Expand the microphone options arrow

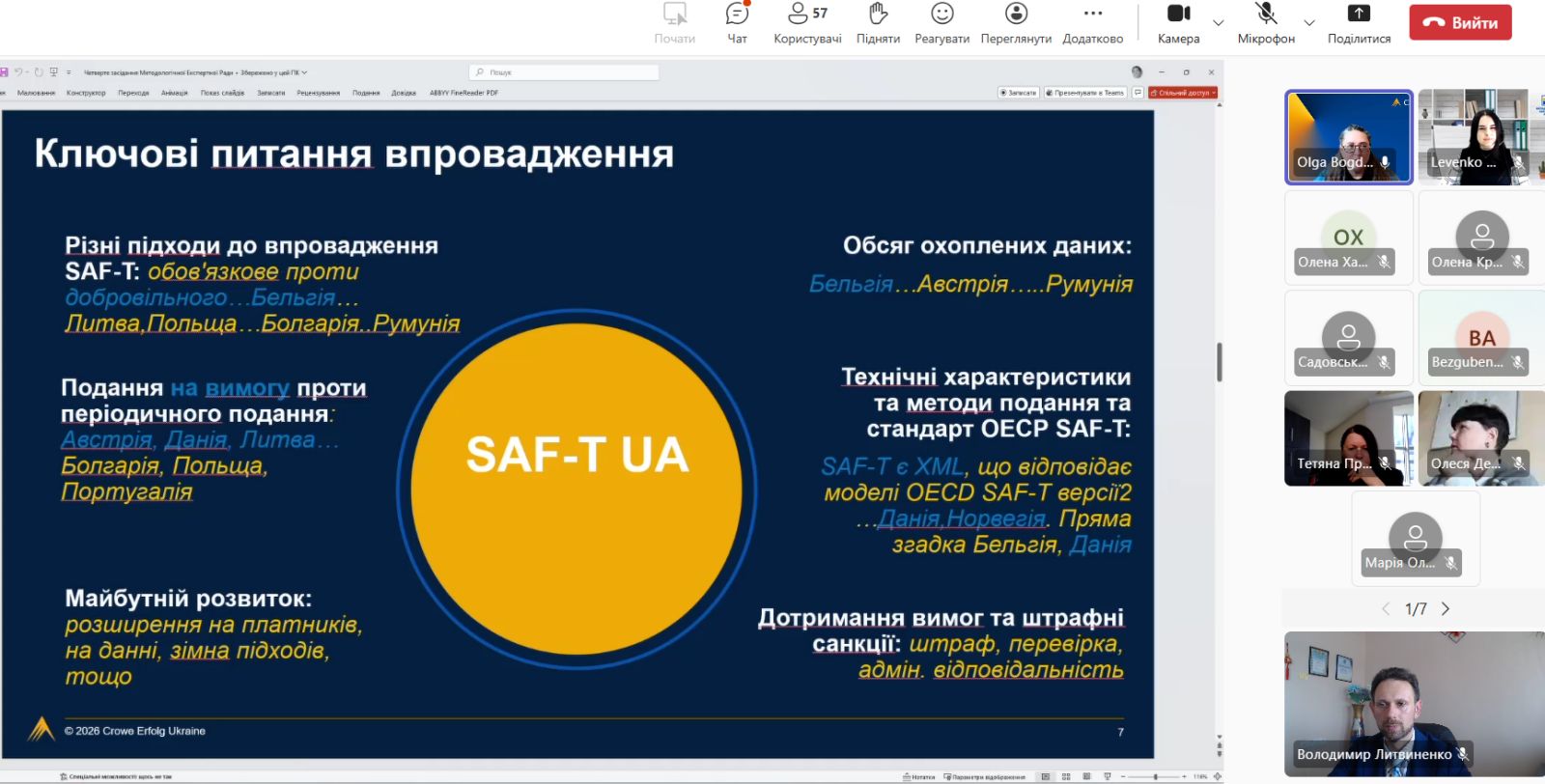pos(1309,22)
